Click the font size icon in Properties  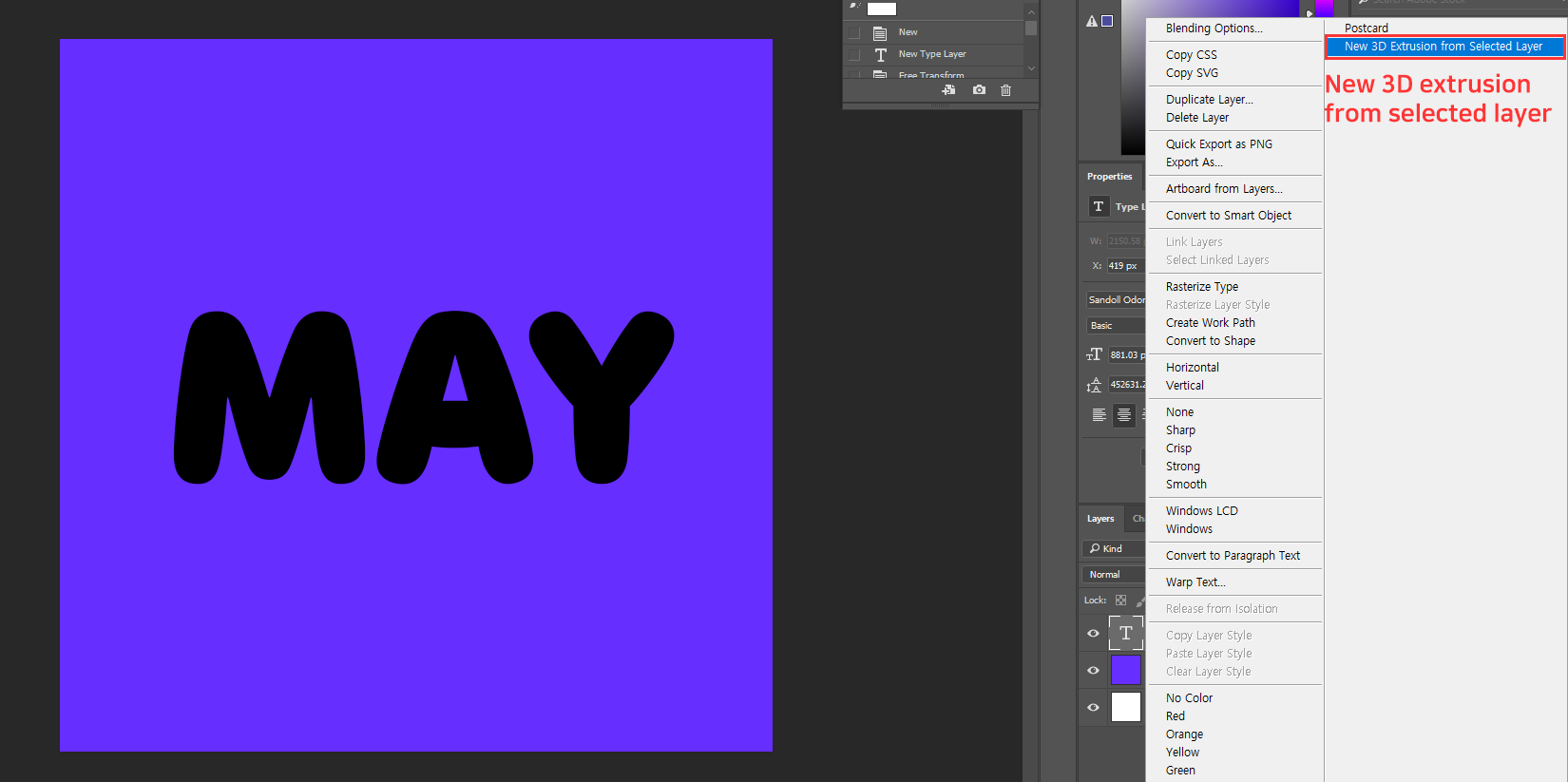click(1095, 354)
